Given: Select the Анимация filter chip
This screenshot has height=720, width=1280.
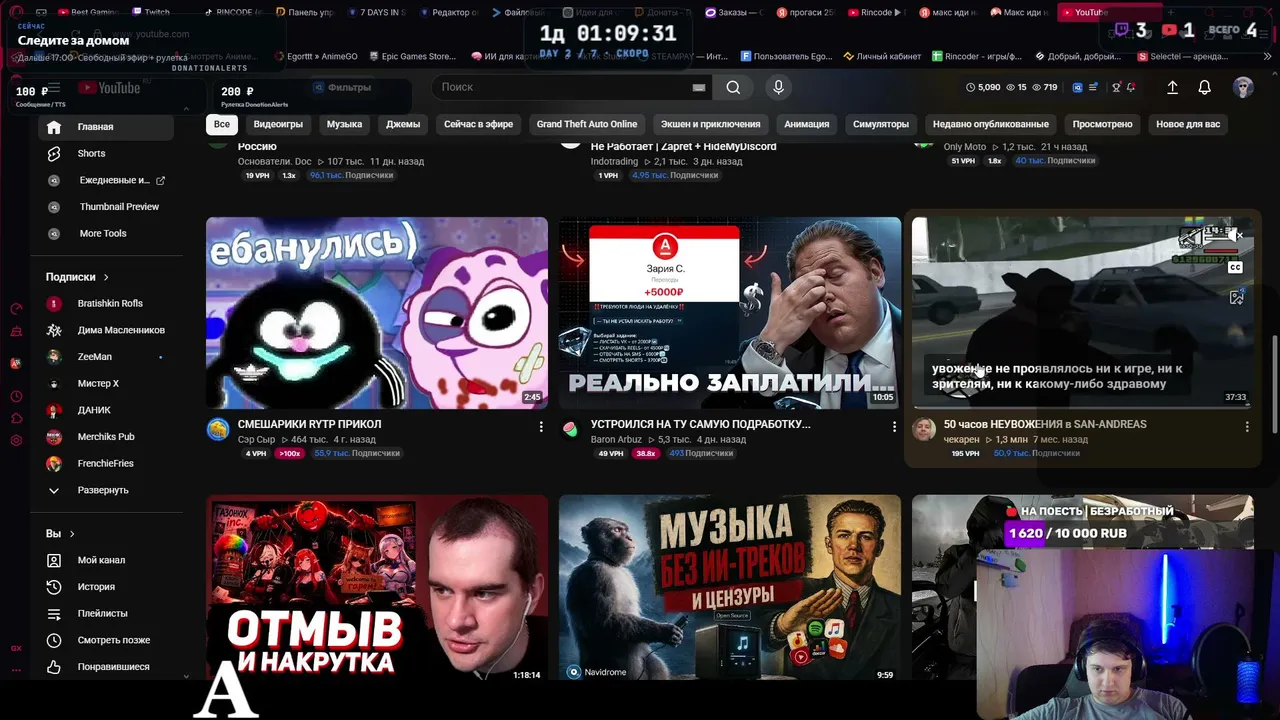Looking at the screenshot, I should 807,124.
